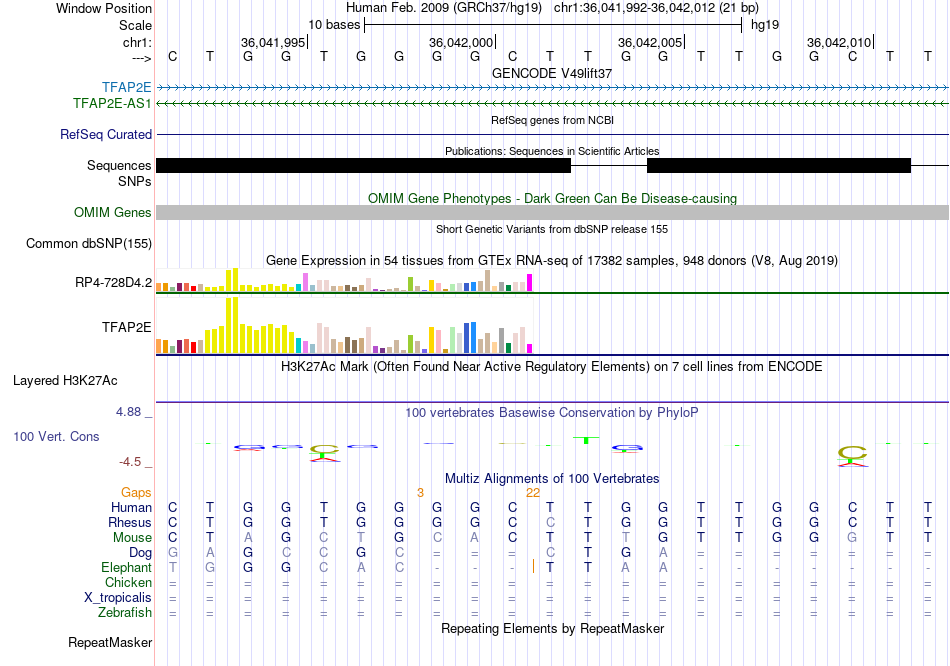Click the TFAP2E GTEx expression label
950x666 pixels.
[127, 327]
